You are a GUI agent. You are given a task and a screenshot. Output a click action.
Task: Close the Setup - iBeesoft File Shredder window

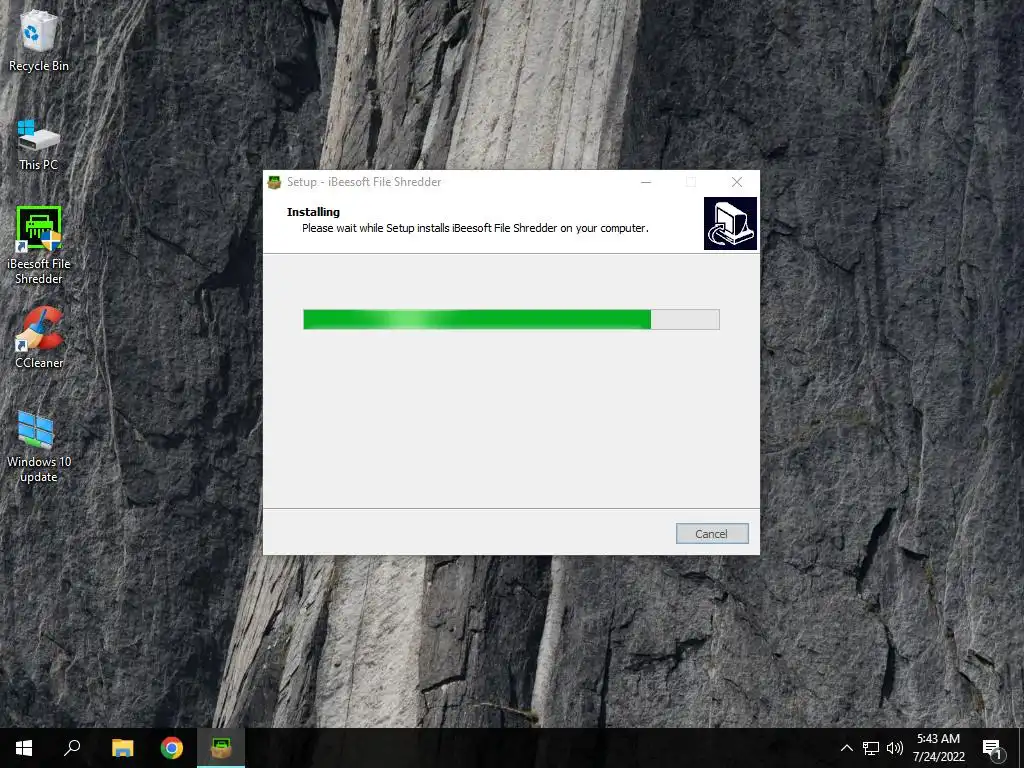pos(737,182)
